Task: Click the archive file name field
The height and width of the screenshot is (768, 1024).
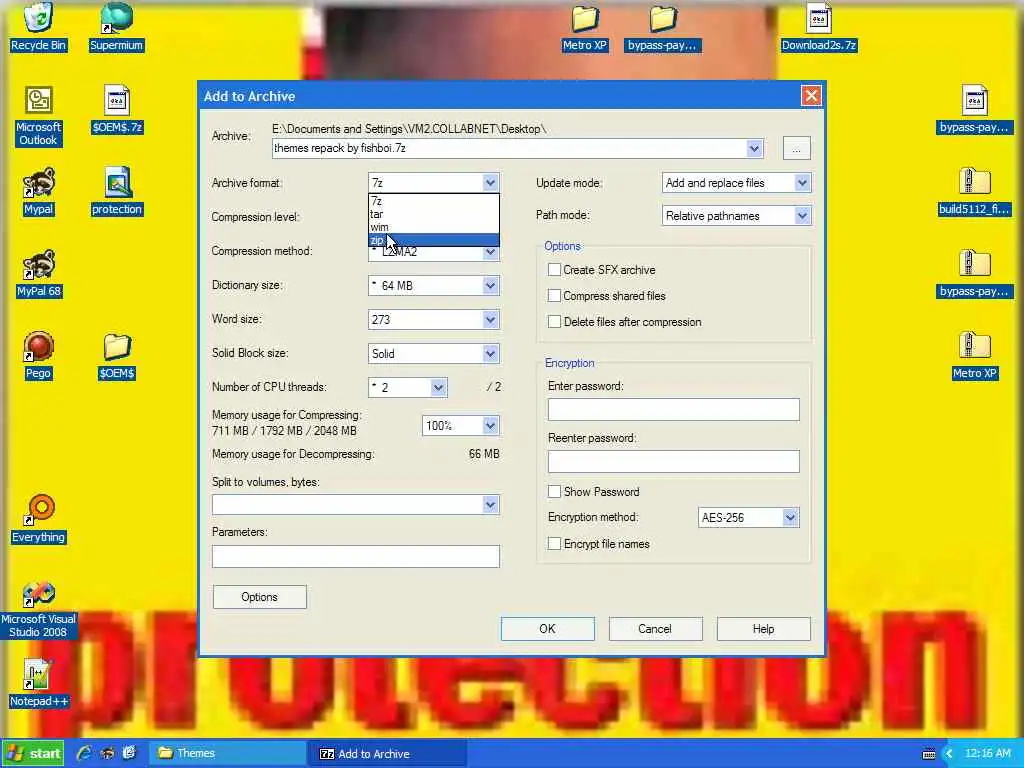Action: pos(509,148)
